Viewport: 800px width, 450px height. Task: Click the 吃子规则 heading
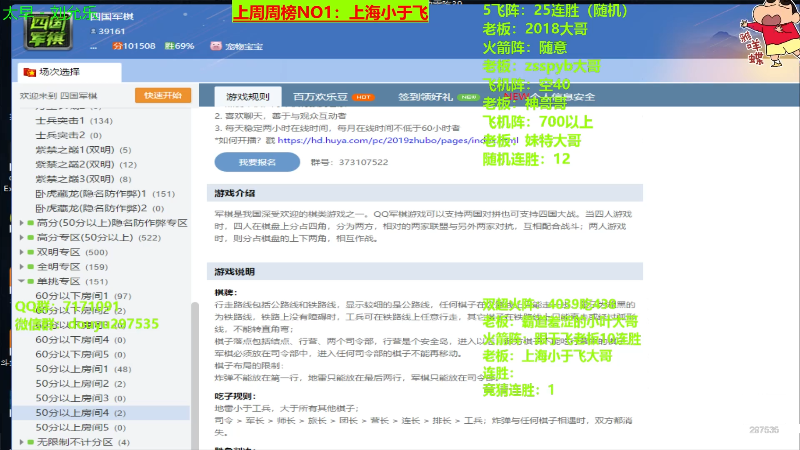pos(235,396)
